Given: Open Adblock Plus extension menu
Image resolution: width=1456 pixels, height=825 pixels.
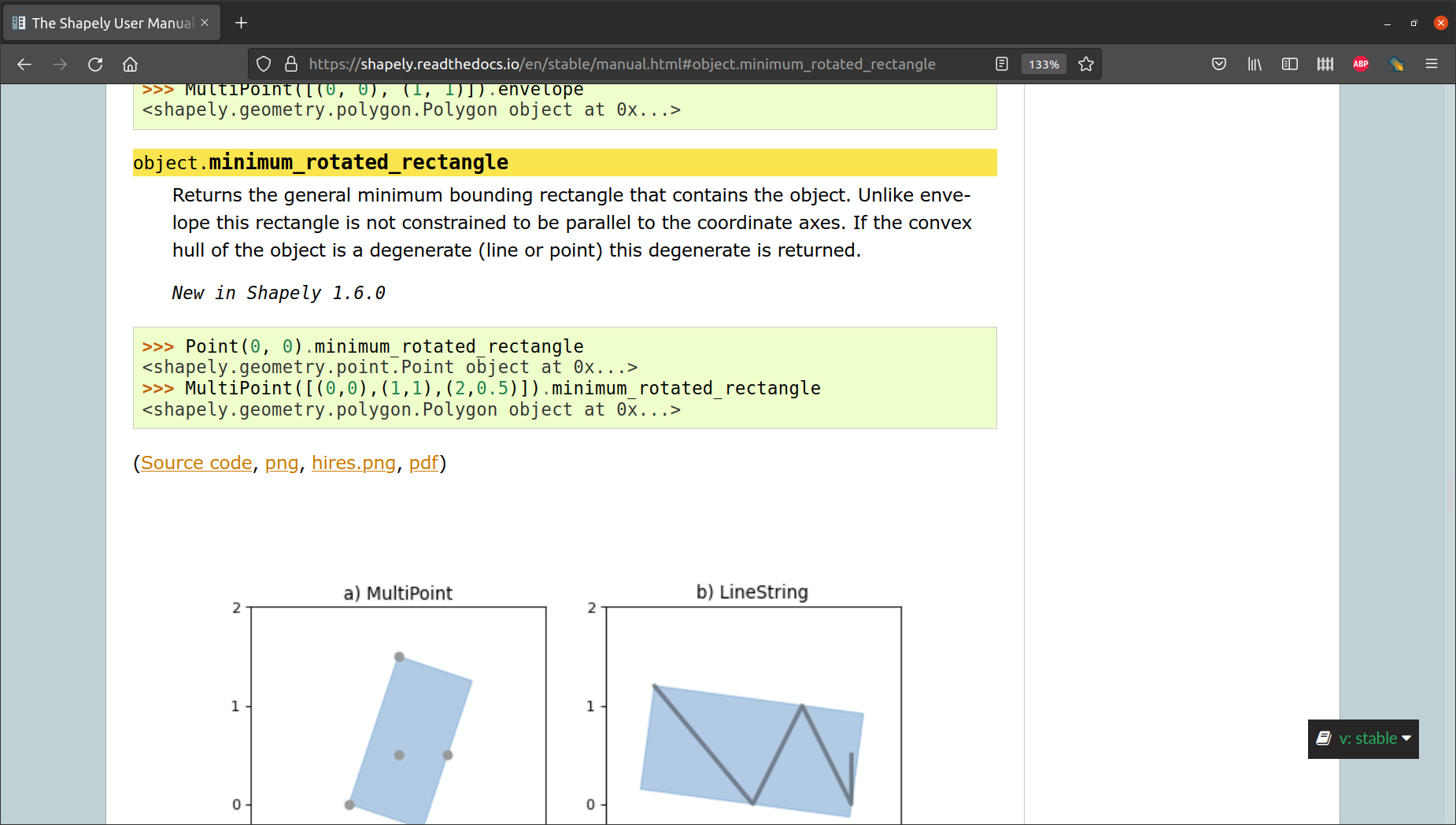Looking at the screenshot, I should click(x=1361, y=65).
